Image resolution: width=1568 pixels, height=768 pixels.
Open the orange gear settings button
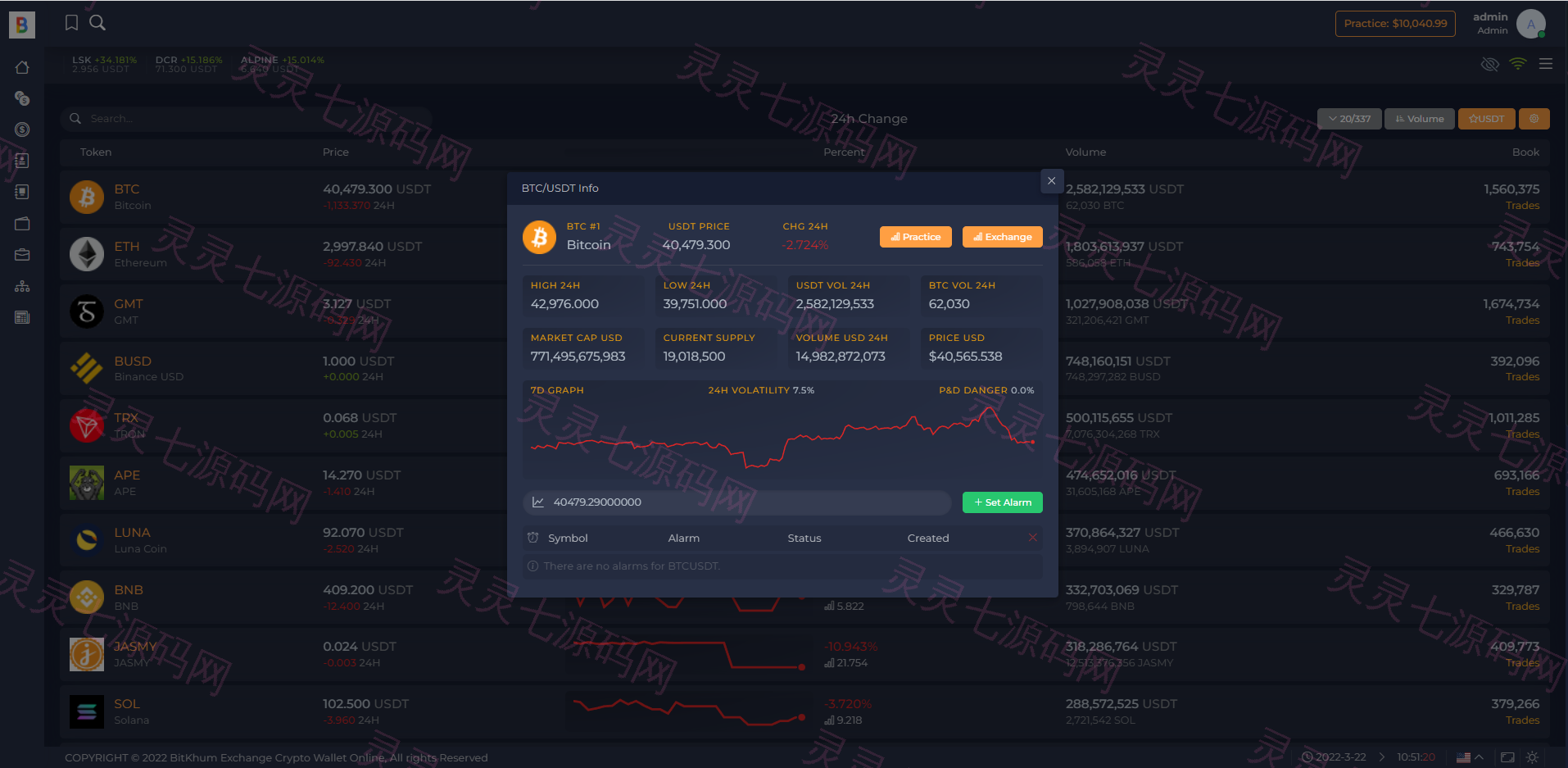(x=1534, y=119)
